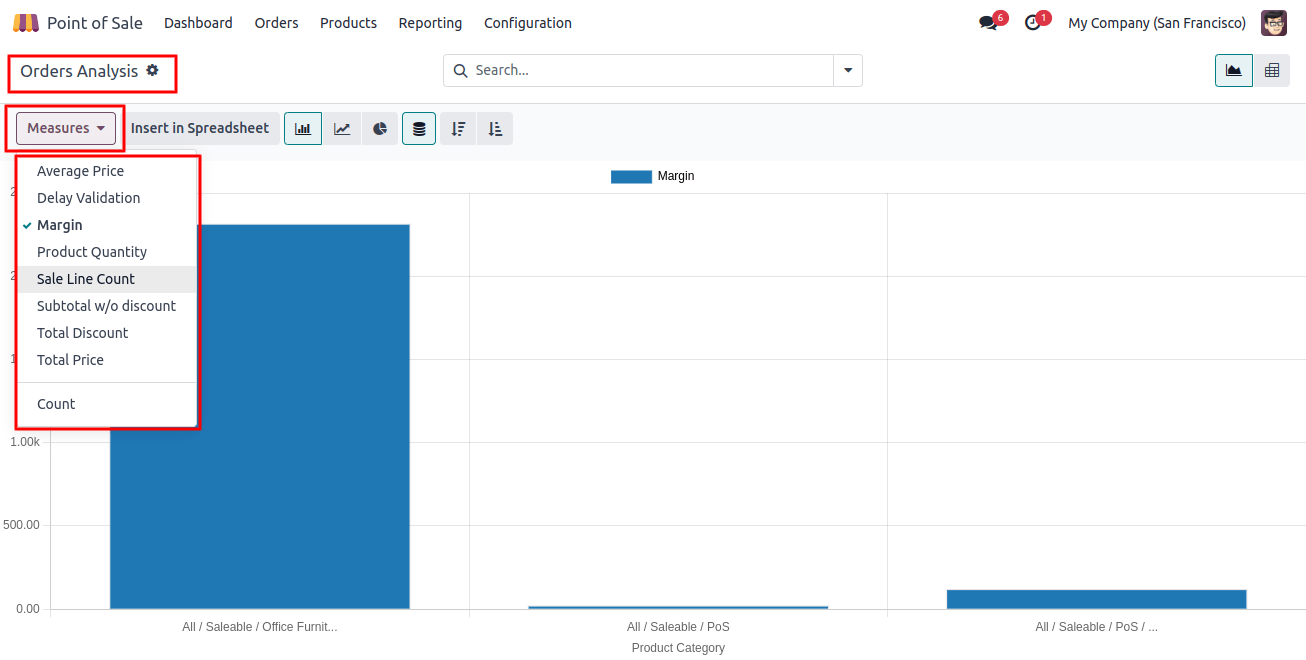The width and height of the screenshot is (1306, 660).
Task: Click the user avatar in the top bar
Action: (1274, 23)
